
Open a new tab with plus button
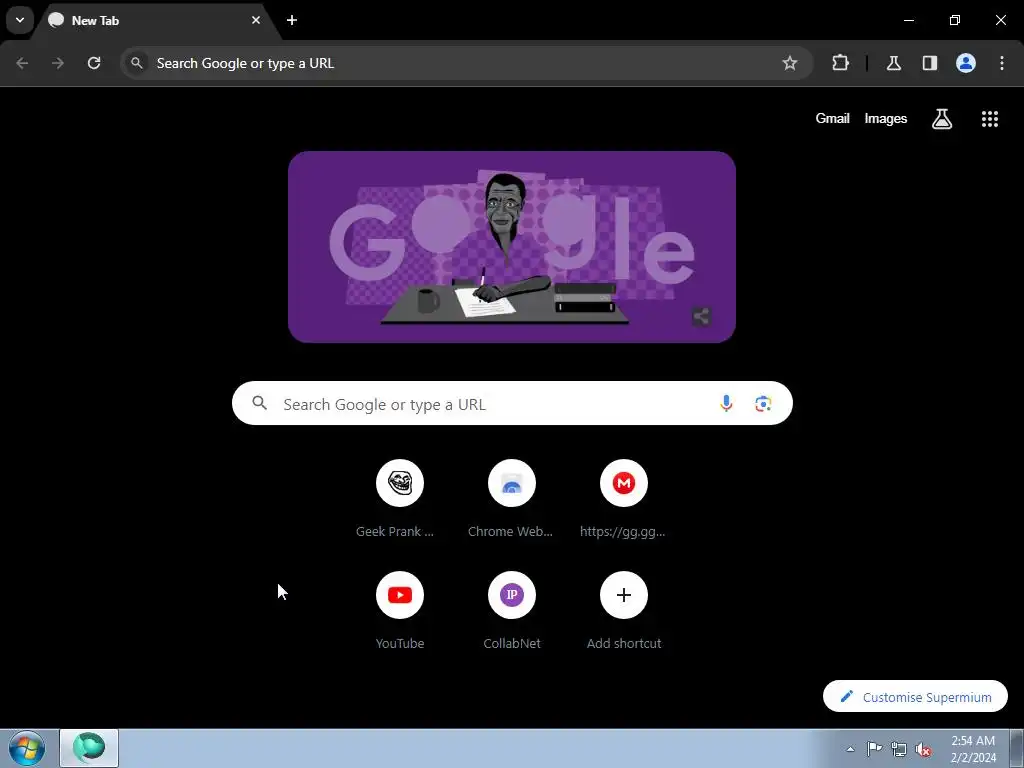pyautogui.click(x=292, y=20)
